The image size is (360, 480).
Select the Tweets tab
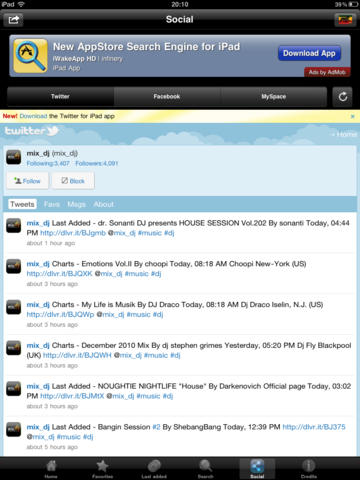22,204
